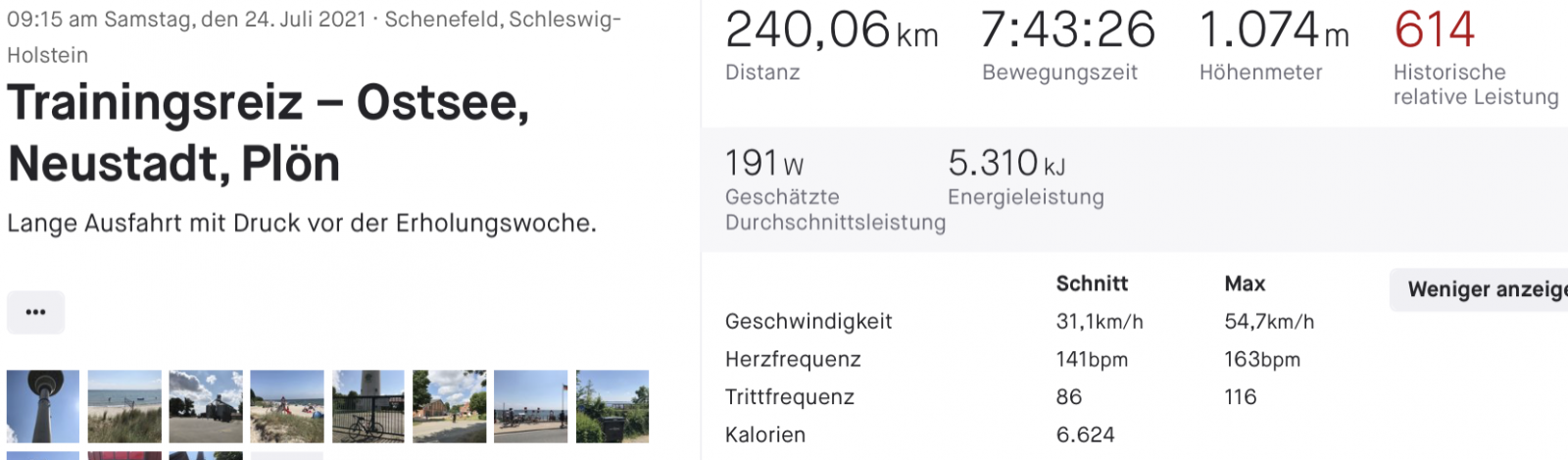Open the three-dots more options menu
The width and height of the screenshot is (1568, 460).
coord(35,312)
